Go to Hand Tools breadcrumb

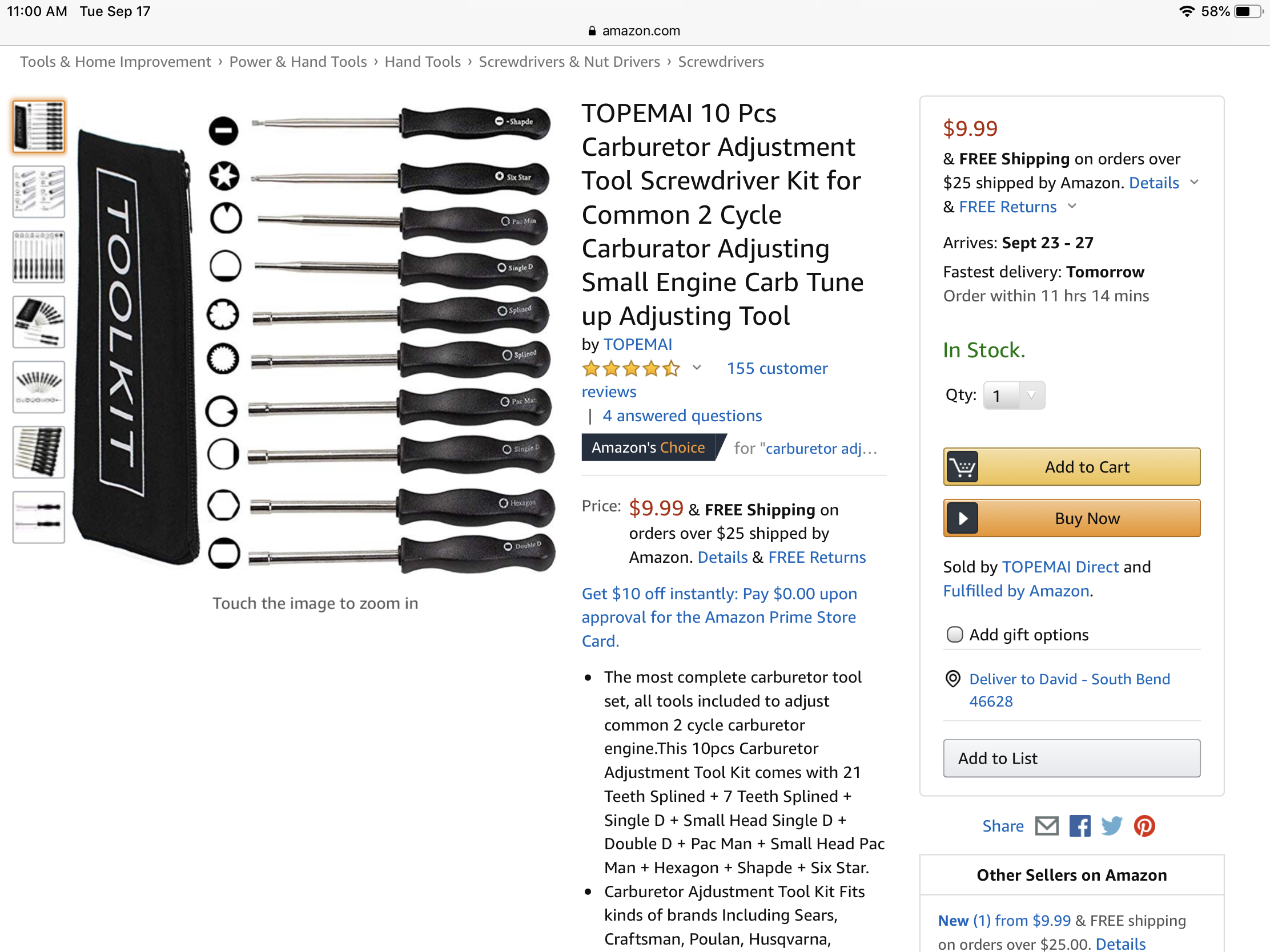pos(423,62)
